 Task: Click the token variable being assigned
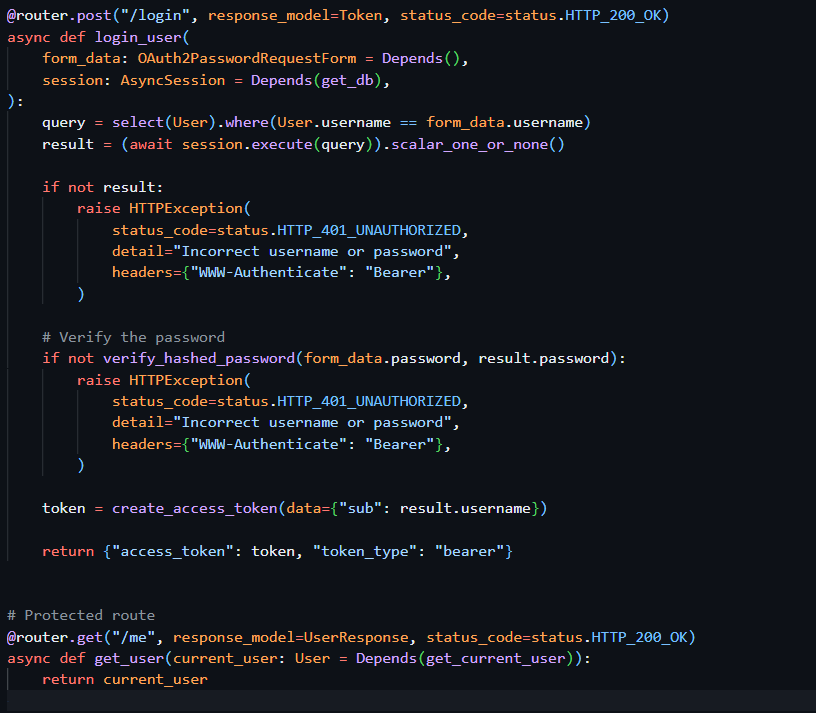[x=63, y=508]
